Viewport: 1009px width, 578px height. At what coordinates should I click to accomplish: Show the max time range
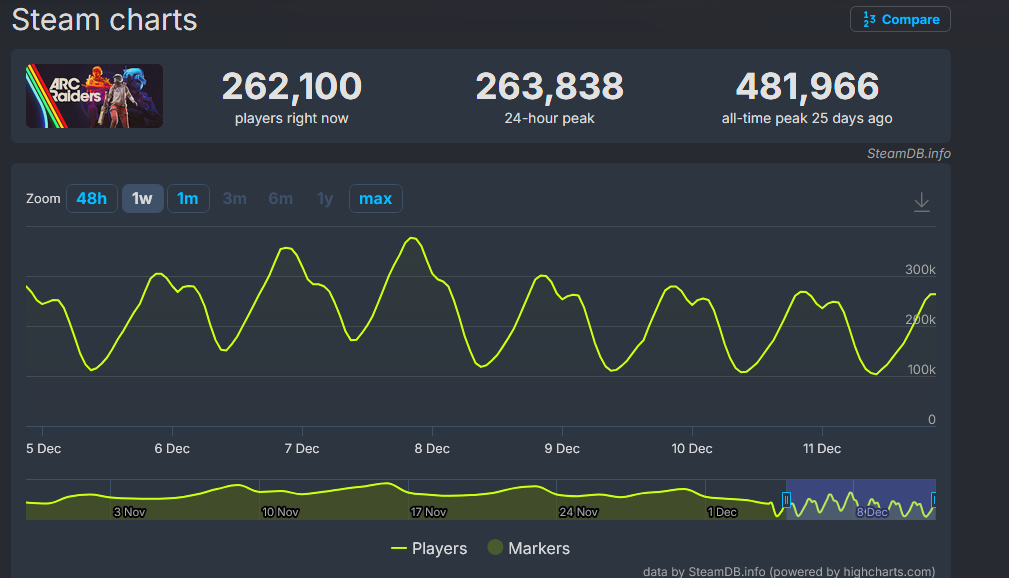click(x=376, y=198)
